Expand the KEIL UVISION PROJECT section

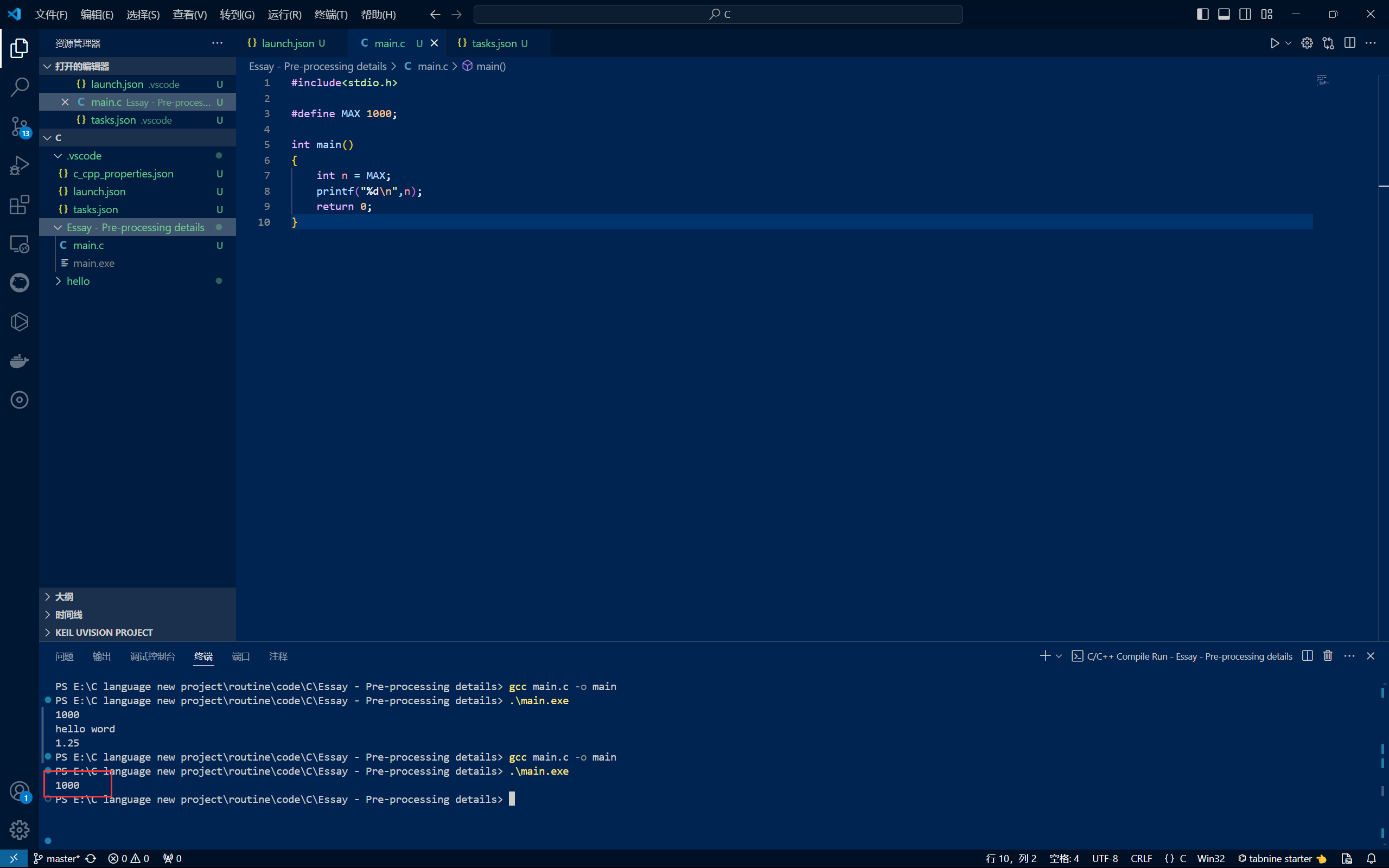(138, 632)
